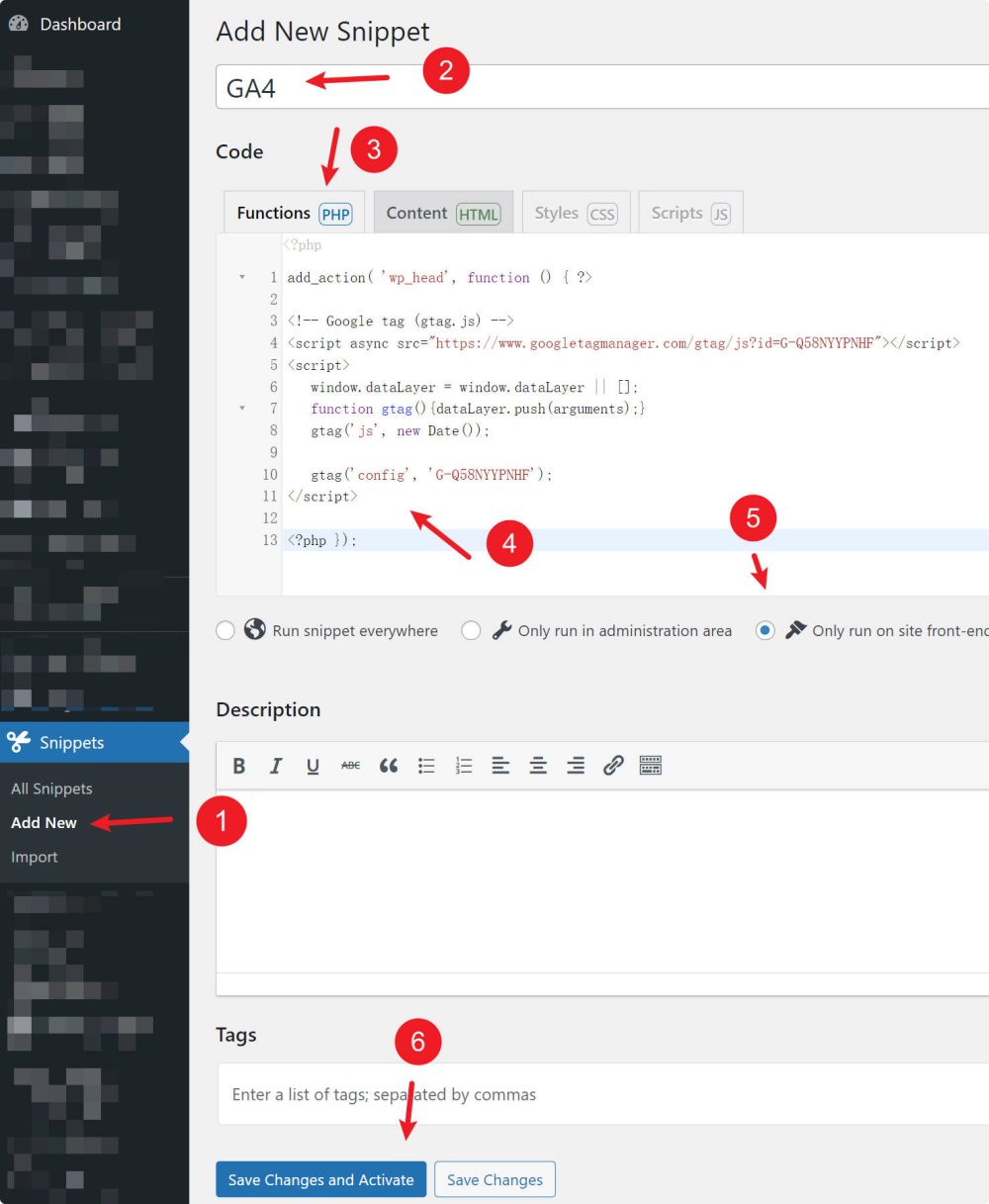Click inside the Description text area

(x=602, y=880)
